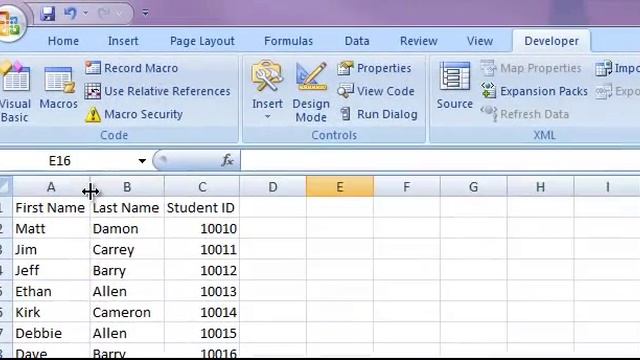Image resolution: width=640 pixels, height=360 pixels.
Task: Open Macro Security settings label
Action: click(143, 114)
